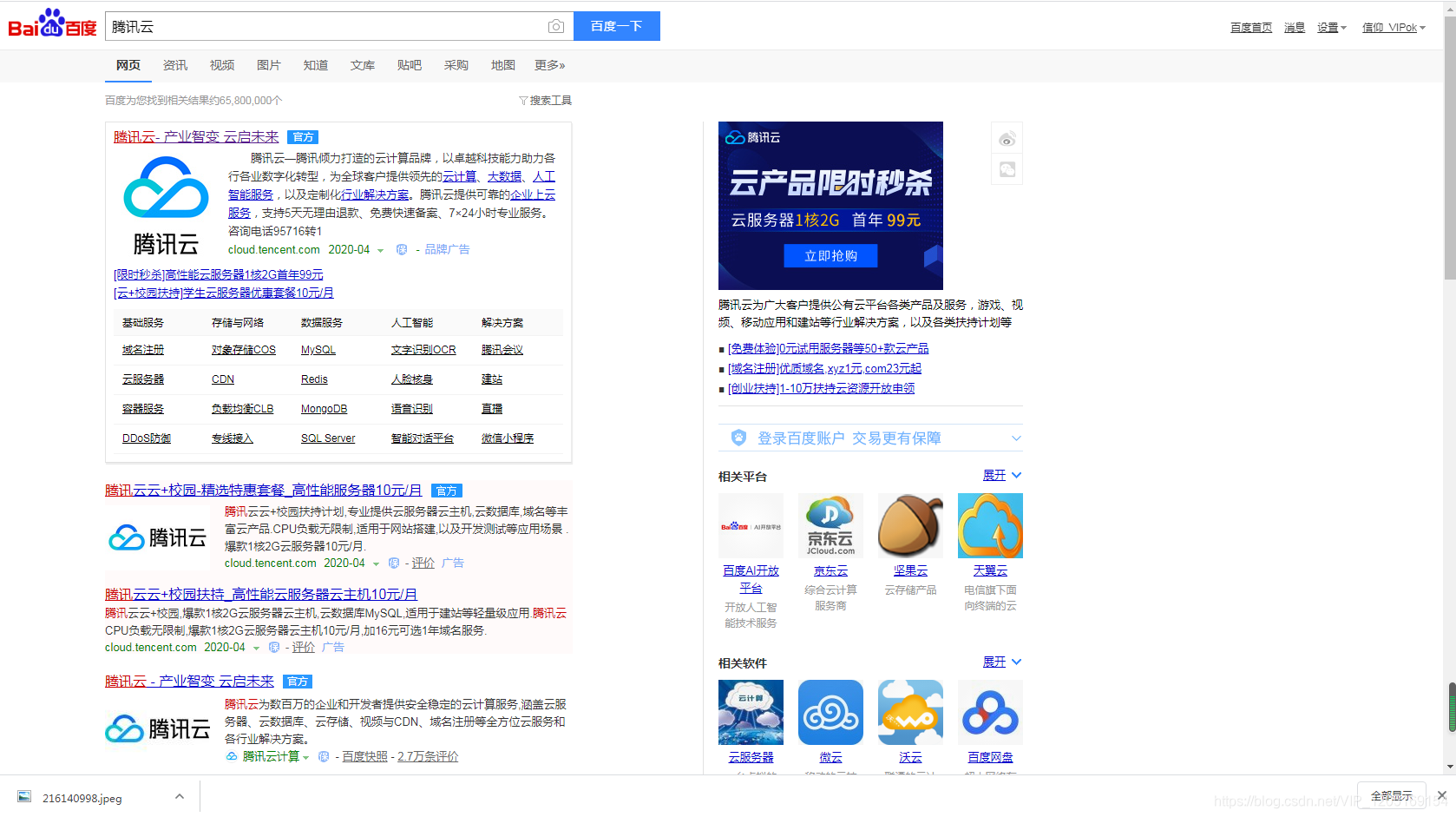Click 全部显示 in the downloads bar

click(x=1392, y=795)
